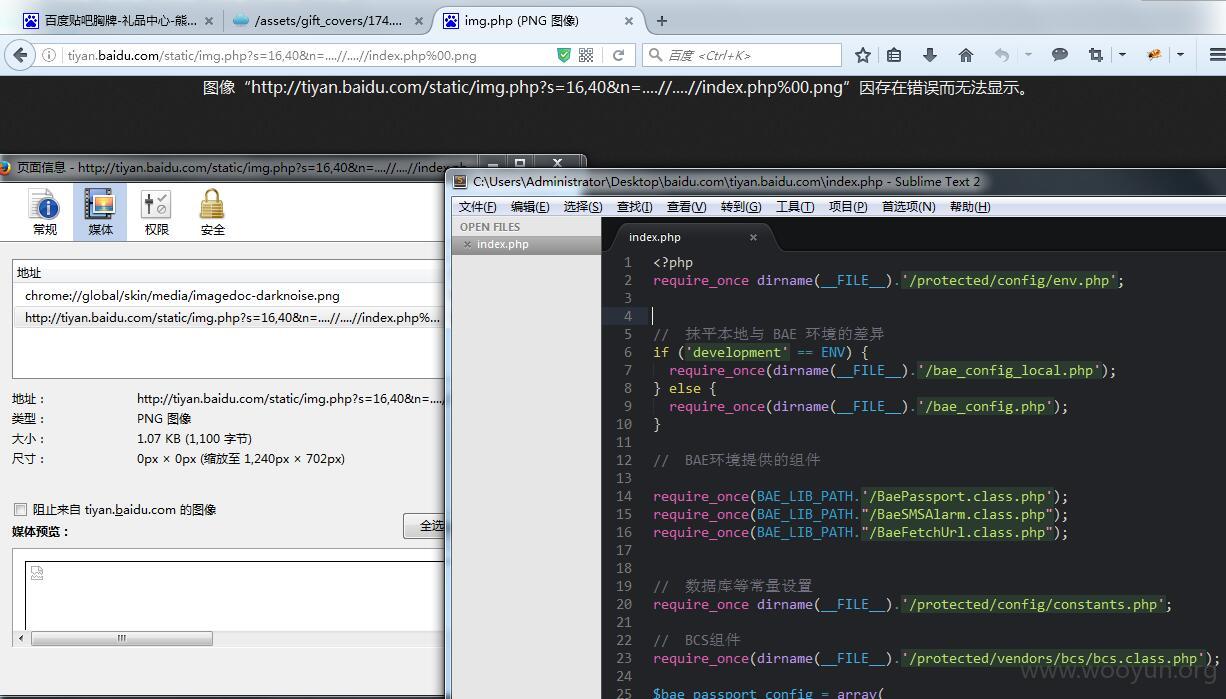
Task: Click the media preview horizontal scrollbar thumb
Action: pos(122,638)
